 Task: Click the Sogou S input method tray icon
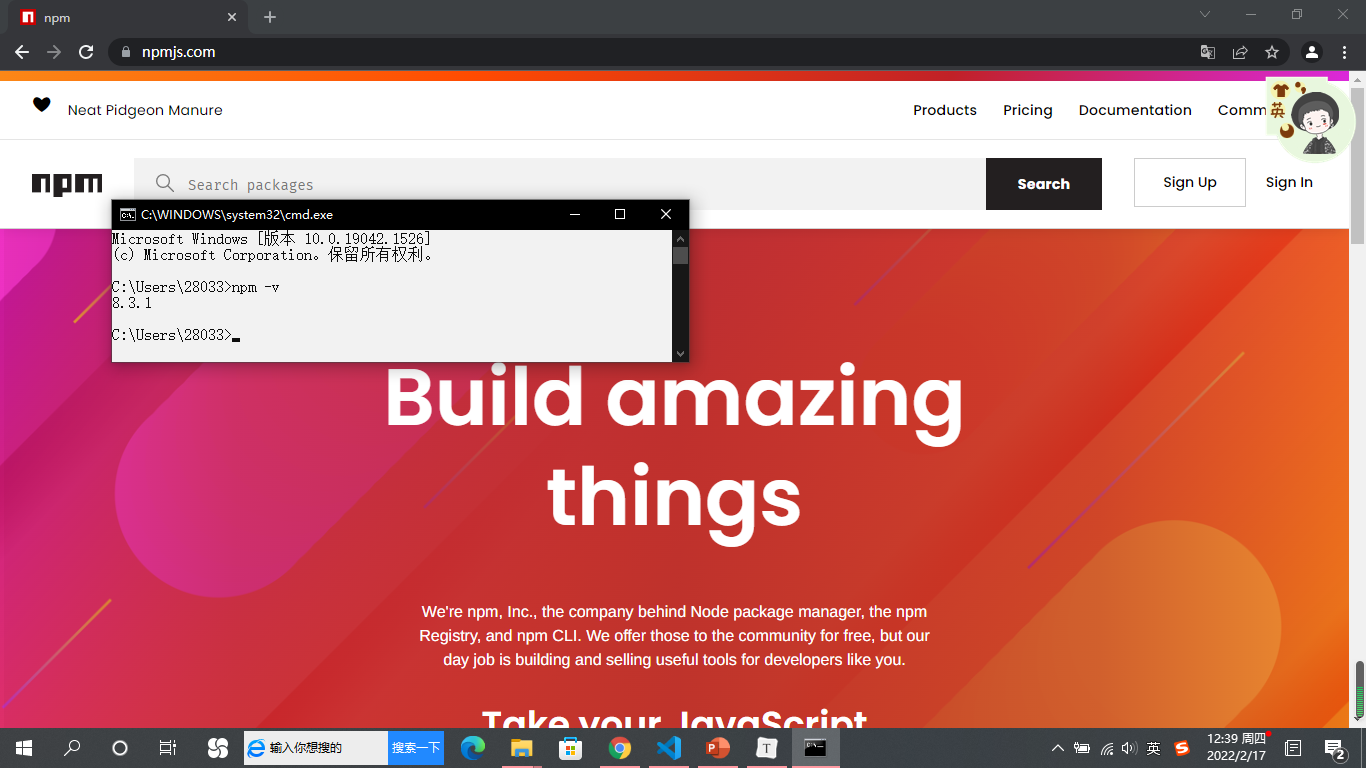pos(1182,748)
